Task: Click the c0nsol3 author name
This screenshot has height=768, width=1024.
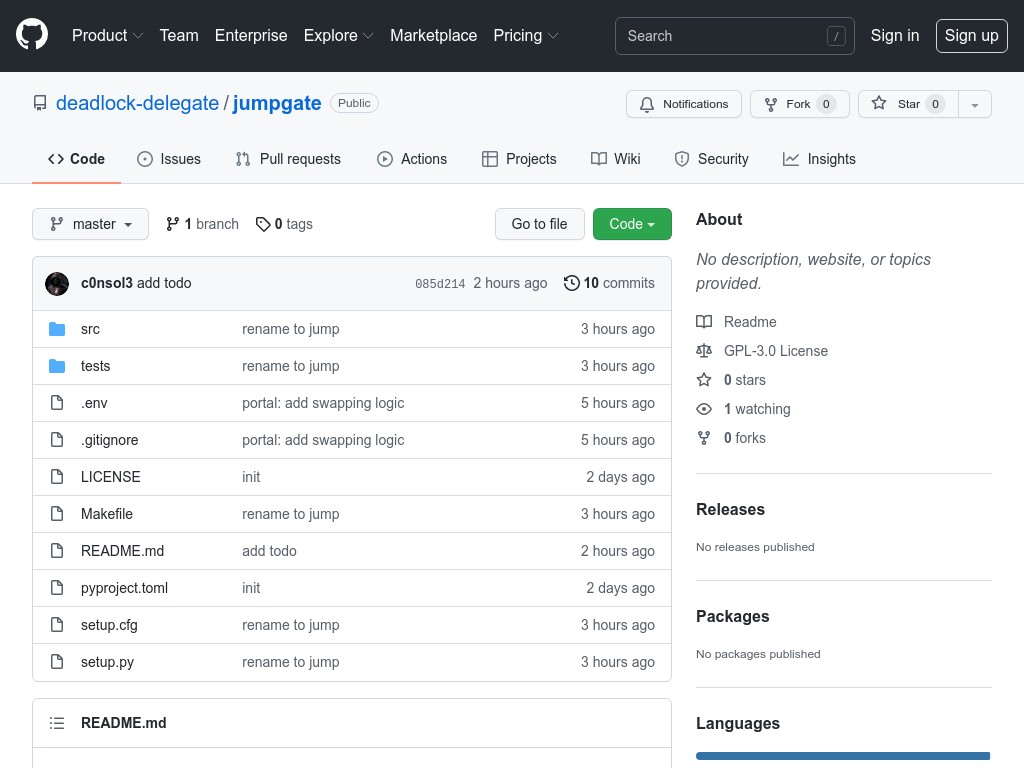Action: click(x=106, y=283)
